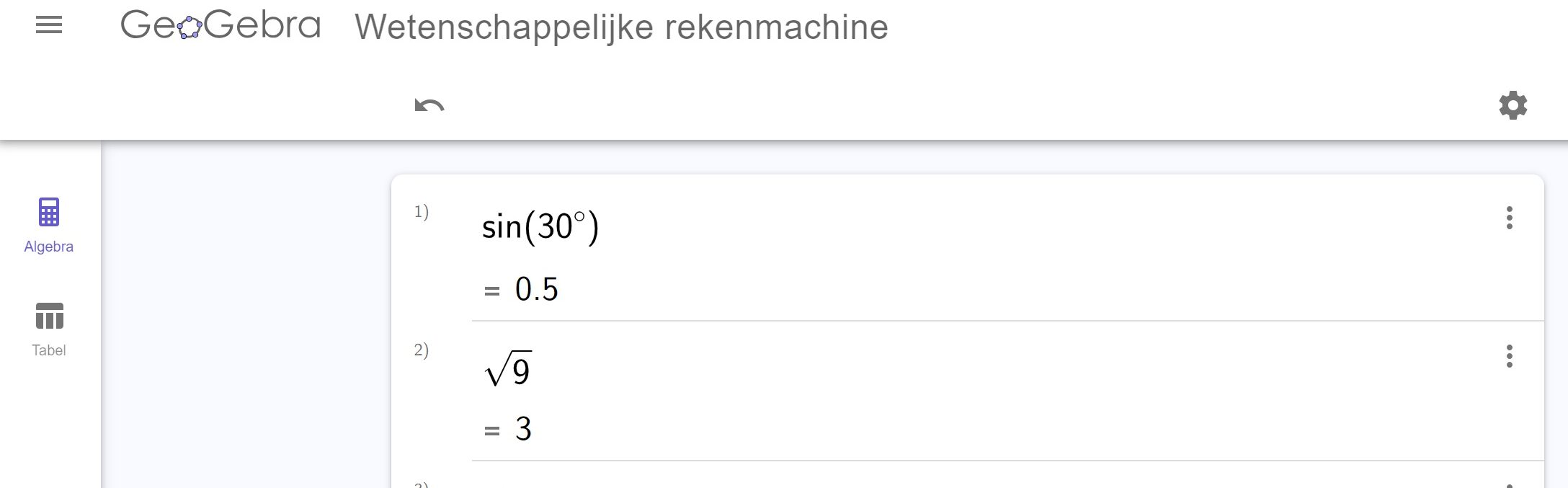Image resolution: width=1568 pixels, height=488 pixels.
Task: Switch to the Tabel view label
Action: [x=49, y=350]
